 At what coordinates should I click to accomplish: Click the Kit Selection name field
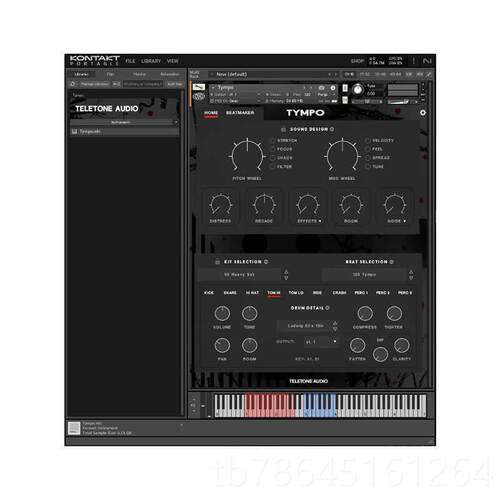tap(239, 275)
